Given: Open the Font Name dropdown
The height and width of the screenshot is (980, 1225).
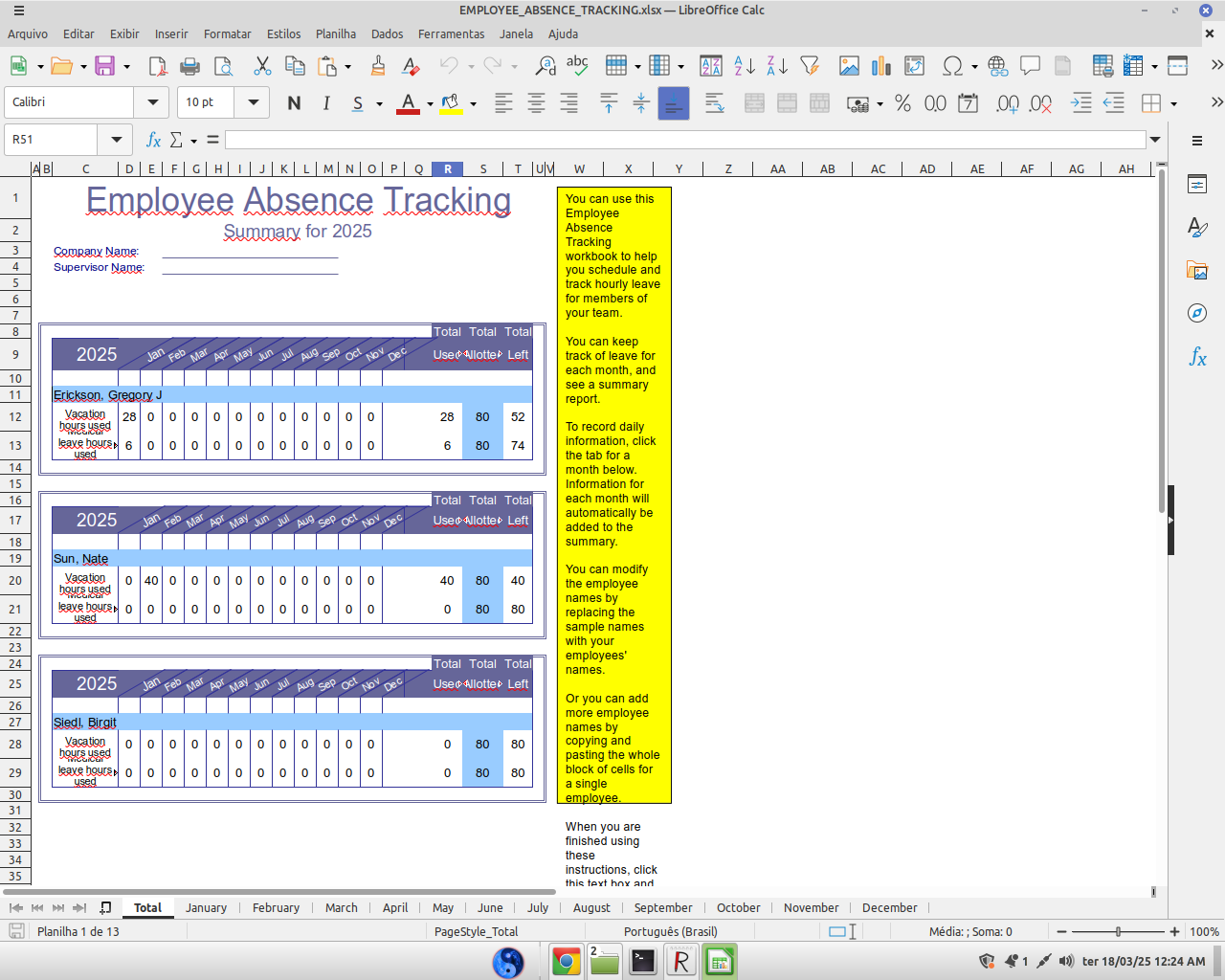Looking at the screenshot, I should pyautogui.click(x=152, y=102).
